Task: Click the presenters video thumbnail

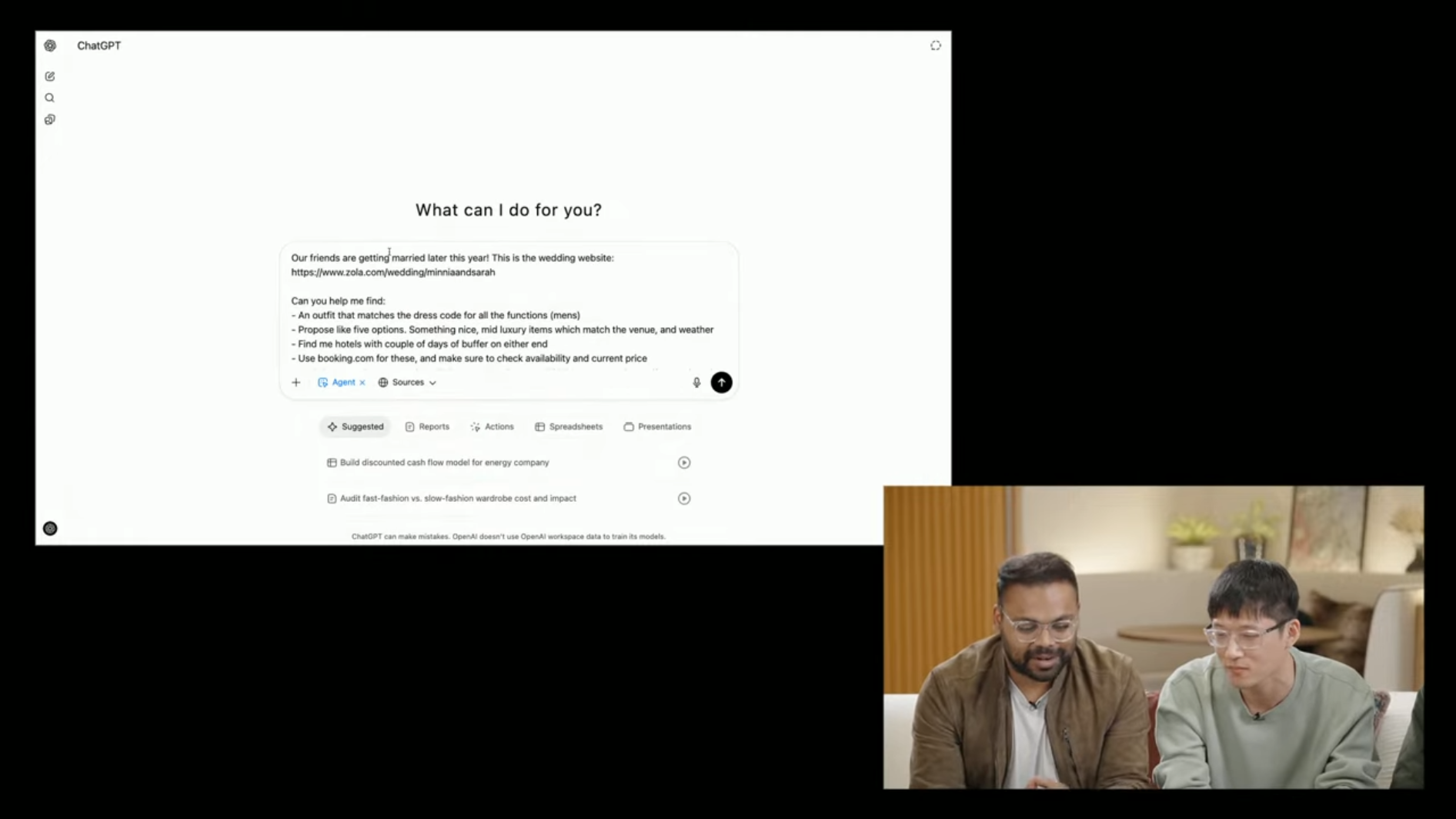Action: pyautogui.click(x=1154, y=637)
